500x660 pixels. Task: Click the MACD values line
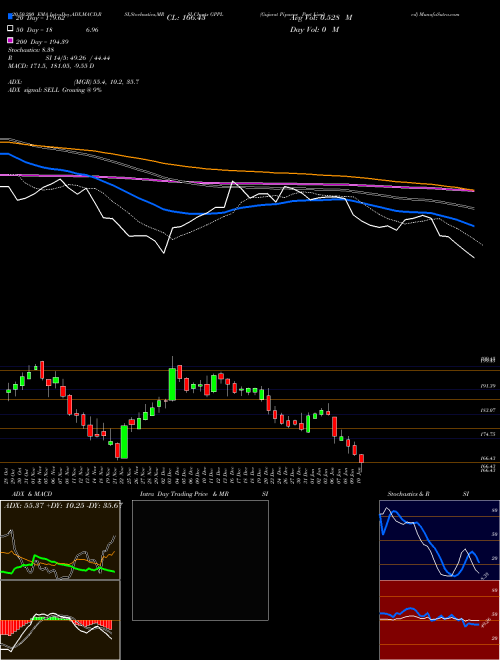point(51,66)
